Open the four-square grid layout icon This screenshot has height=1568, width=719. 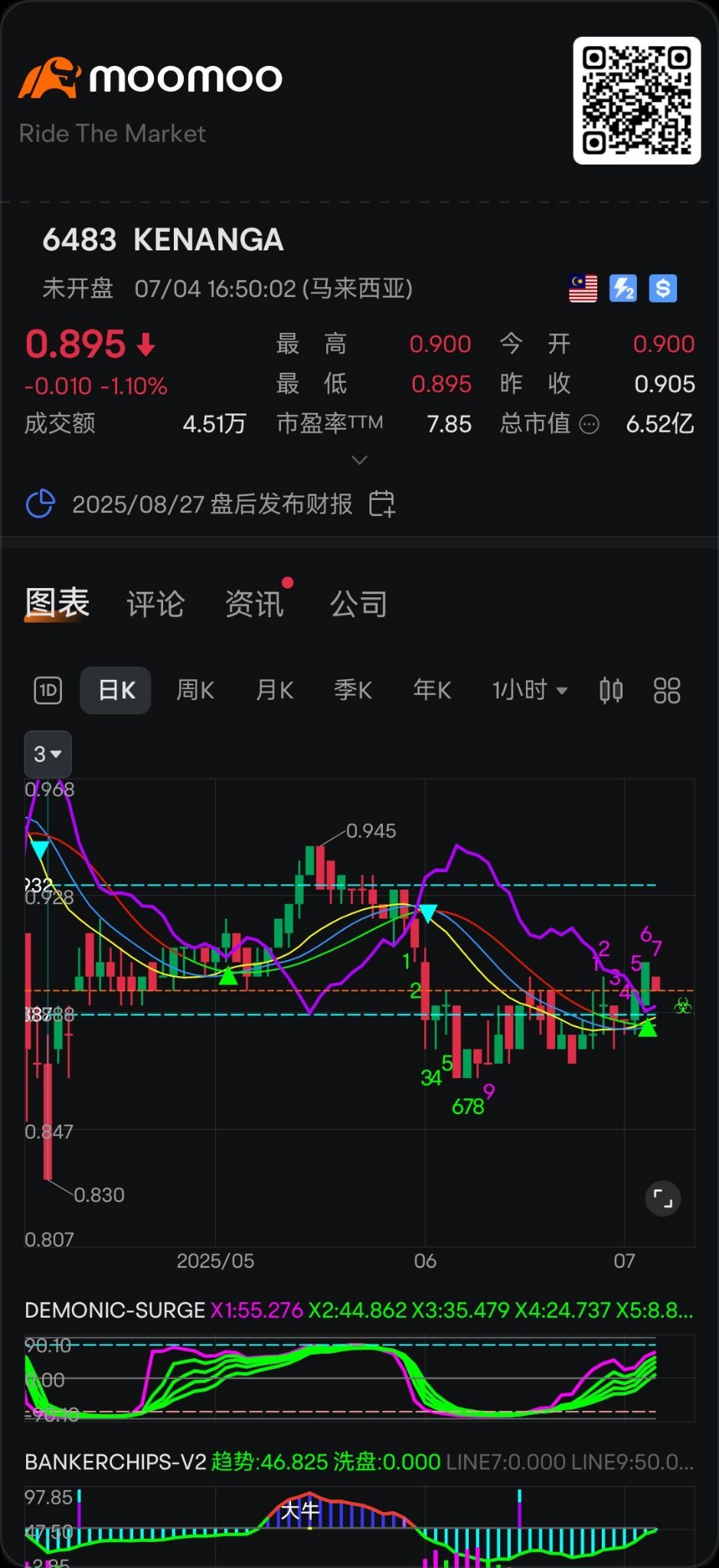pyautogui.click(x=667, y=691)
